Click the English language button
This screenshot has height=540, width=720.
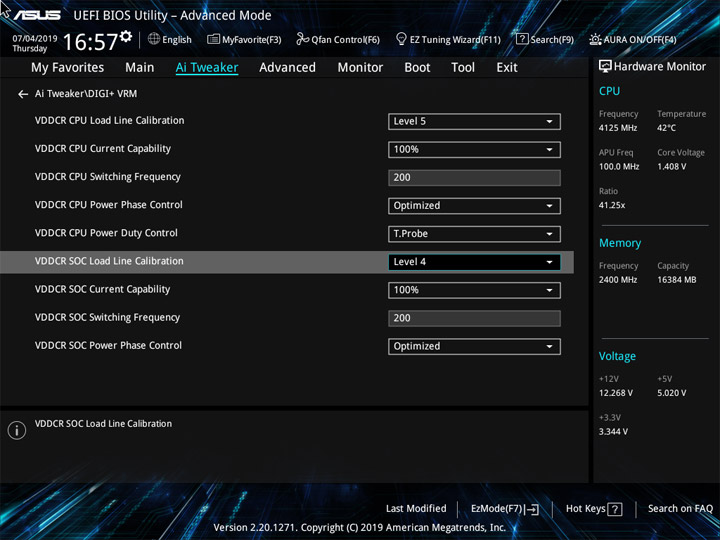[169, 39]
